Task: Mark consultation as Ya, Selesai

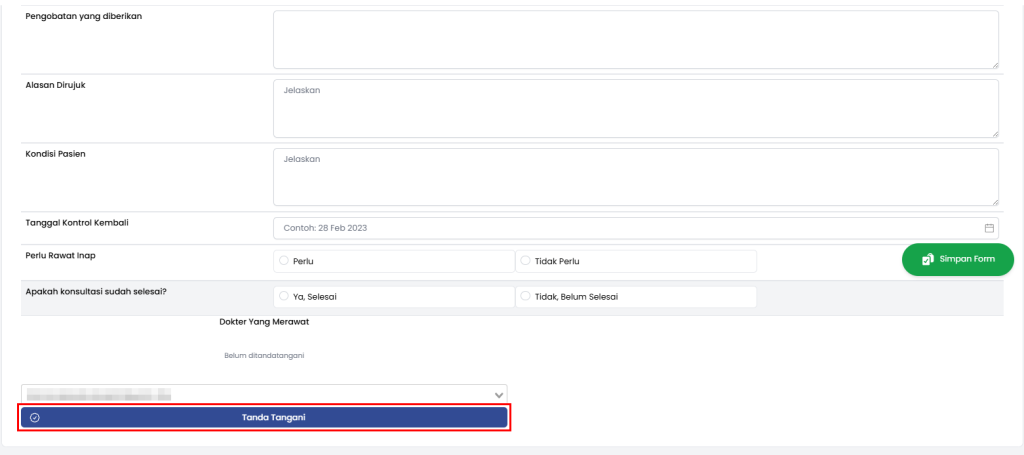Action: click(284, 297)
